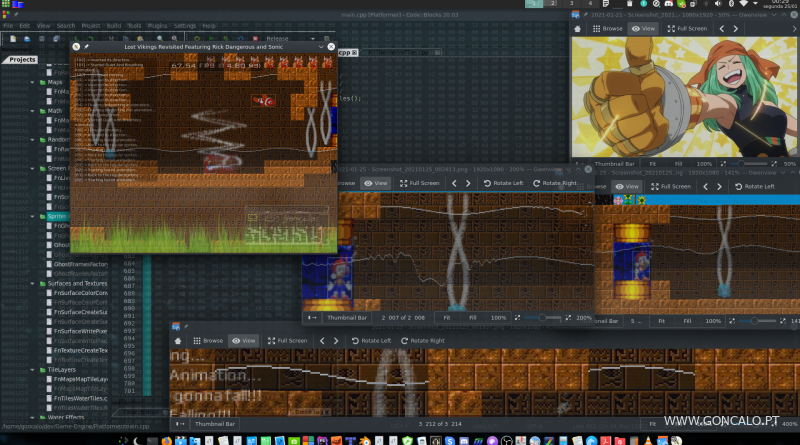Screen dimensions: 800x445
Task: Adjust zoom slider in the 141% Gwenview window
Action: click(758, 322)
